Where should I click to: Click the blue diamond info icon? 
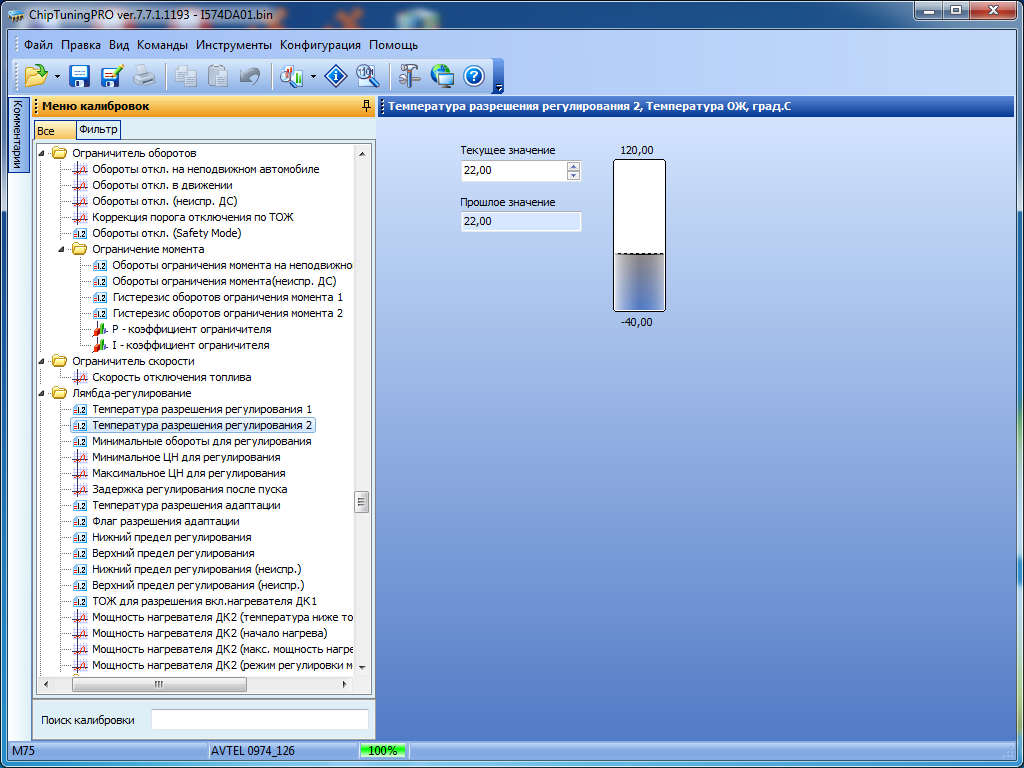(337, 76)
